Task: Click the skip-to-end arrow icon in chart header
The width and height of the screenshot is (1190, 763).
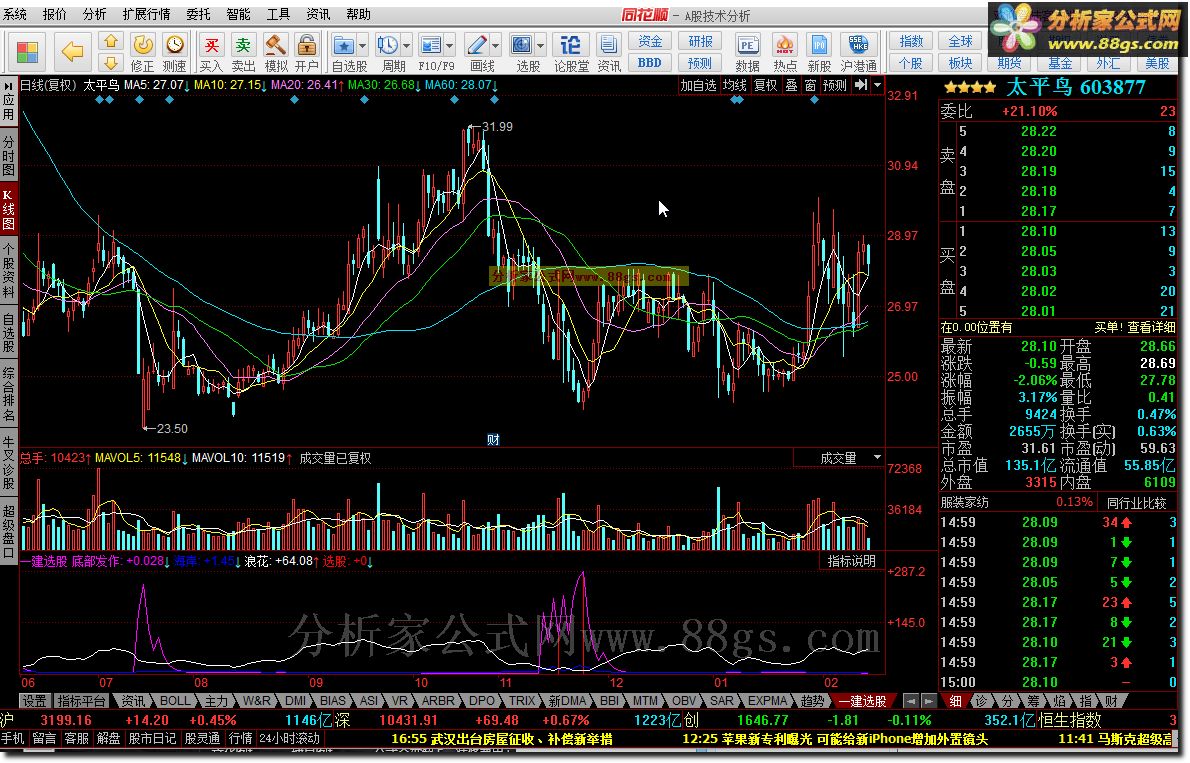Action: (861, 85)
